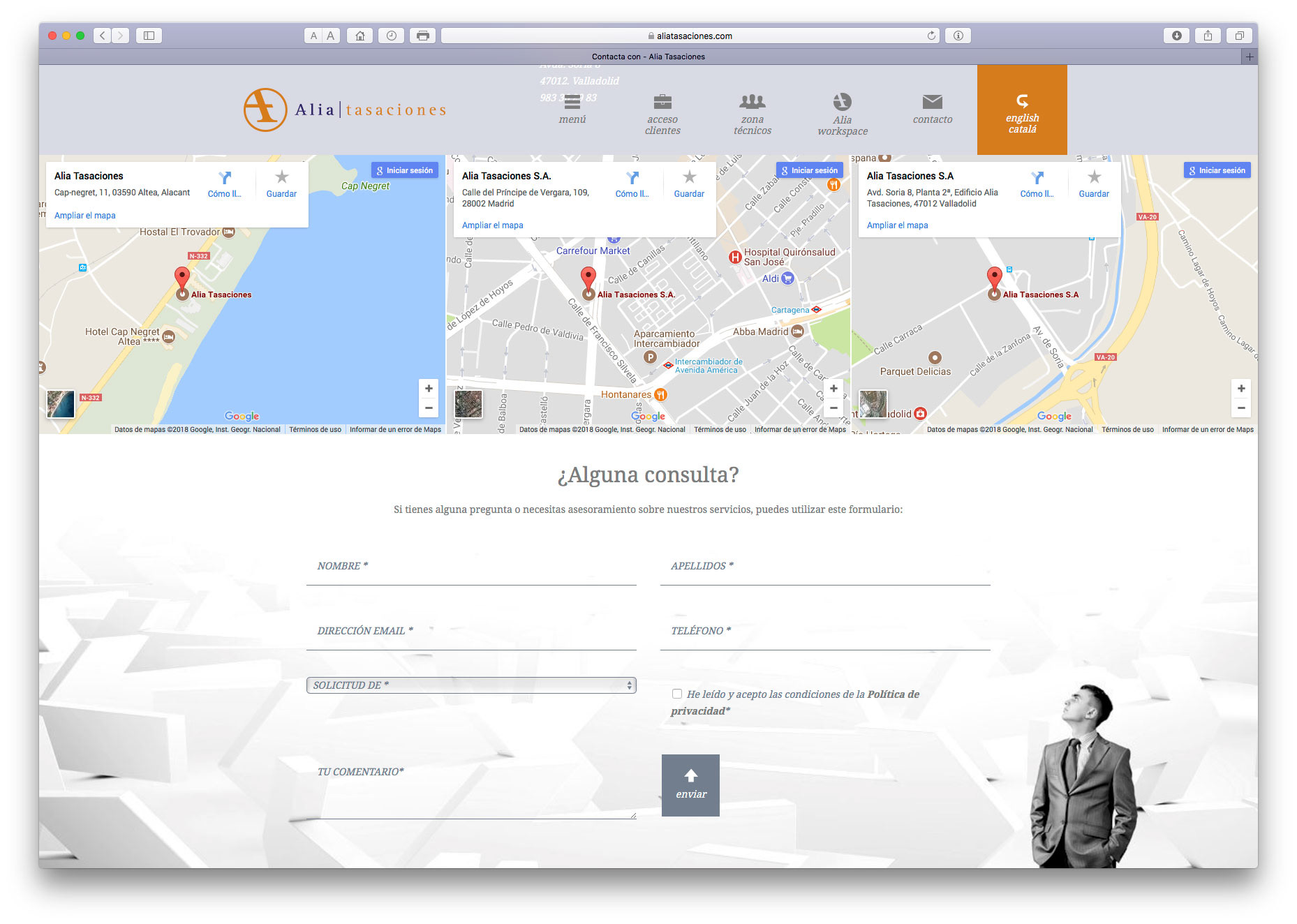
Task: Switch language via english català button
Action: pyautogui.click(x=1022, y=110)
